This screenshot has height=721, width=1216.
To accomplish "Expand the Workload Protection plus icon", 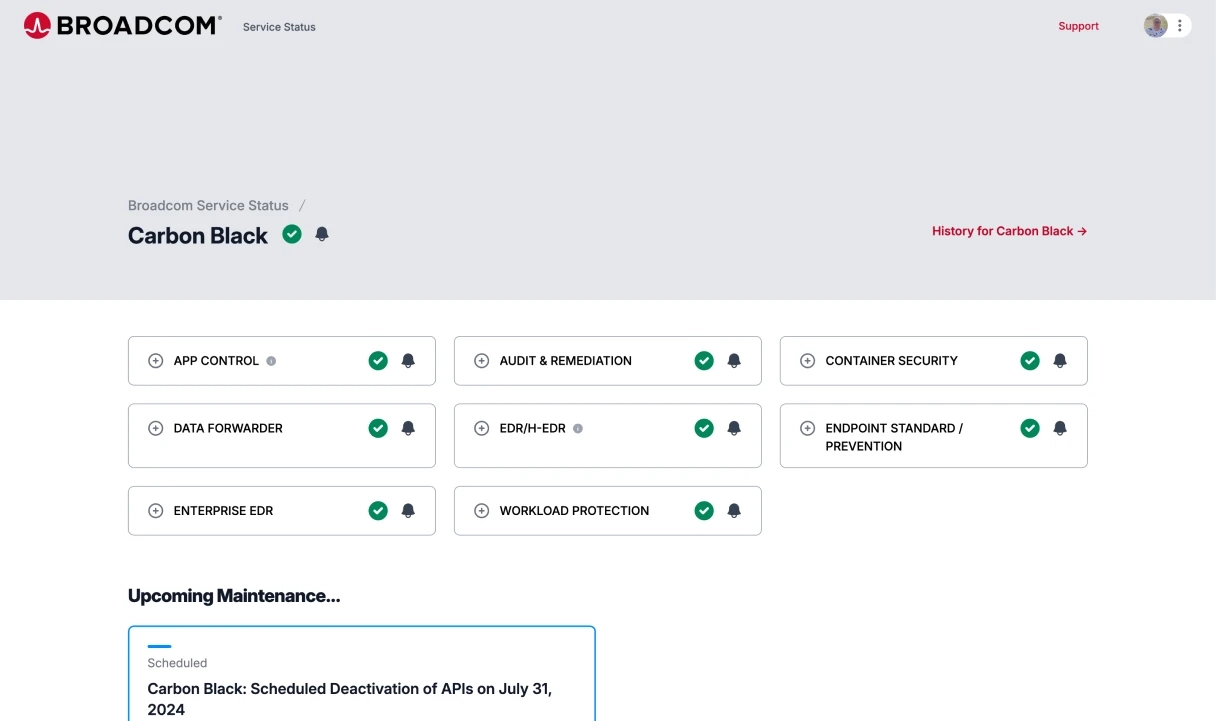I will [x=482, y=511].
